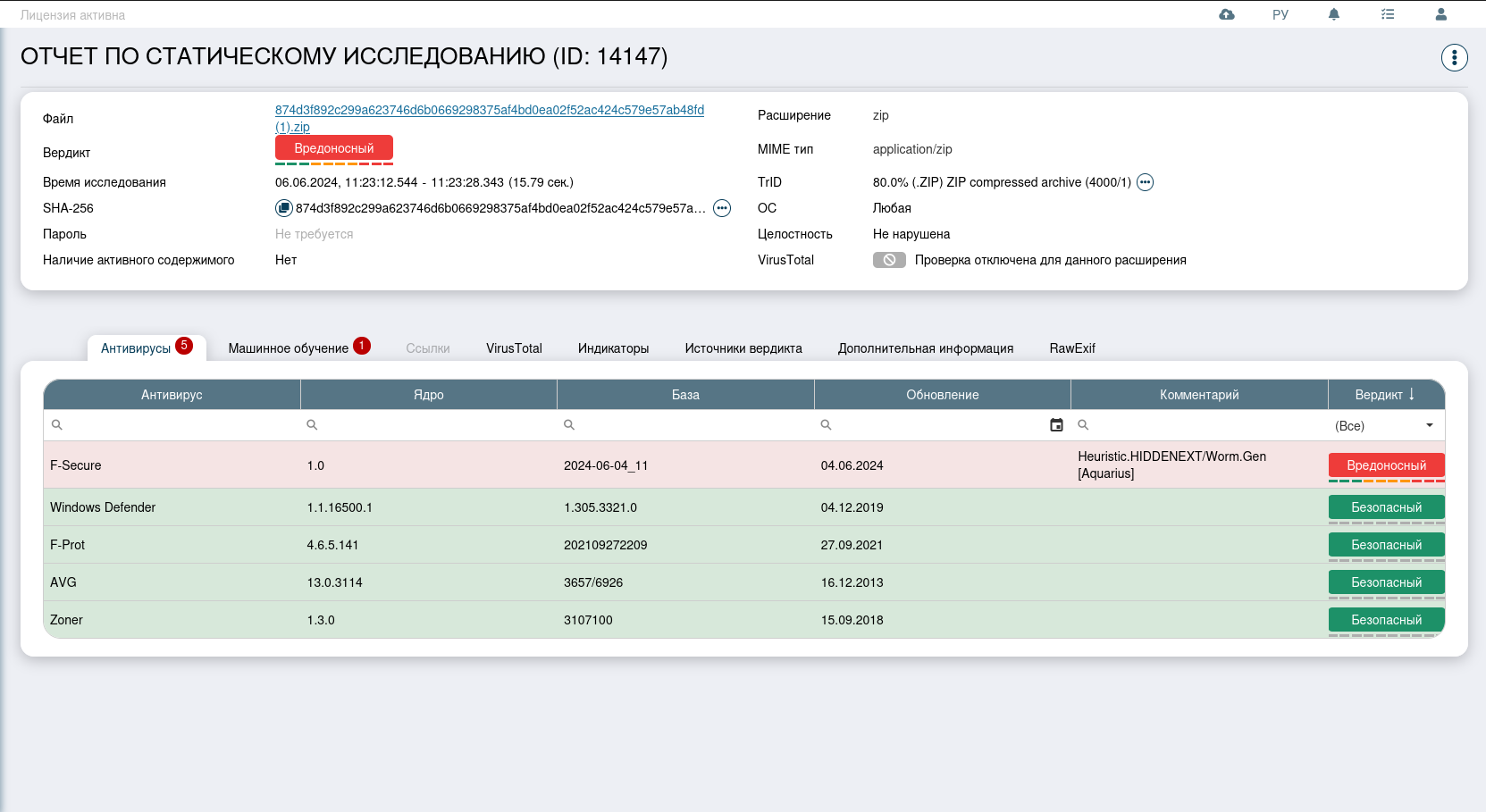Screen dimensions: 1486x812
Task: Open the Источники вердикта tab
Action: (743, 348)
